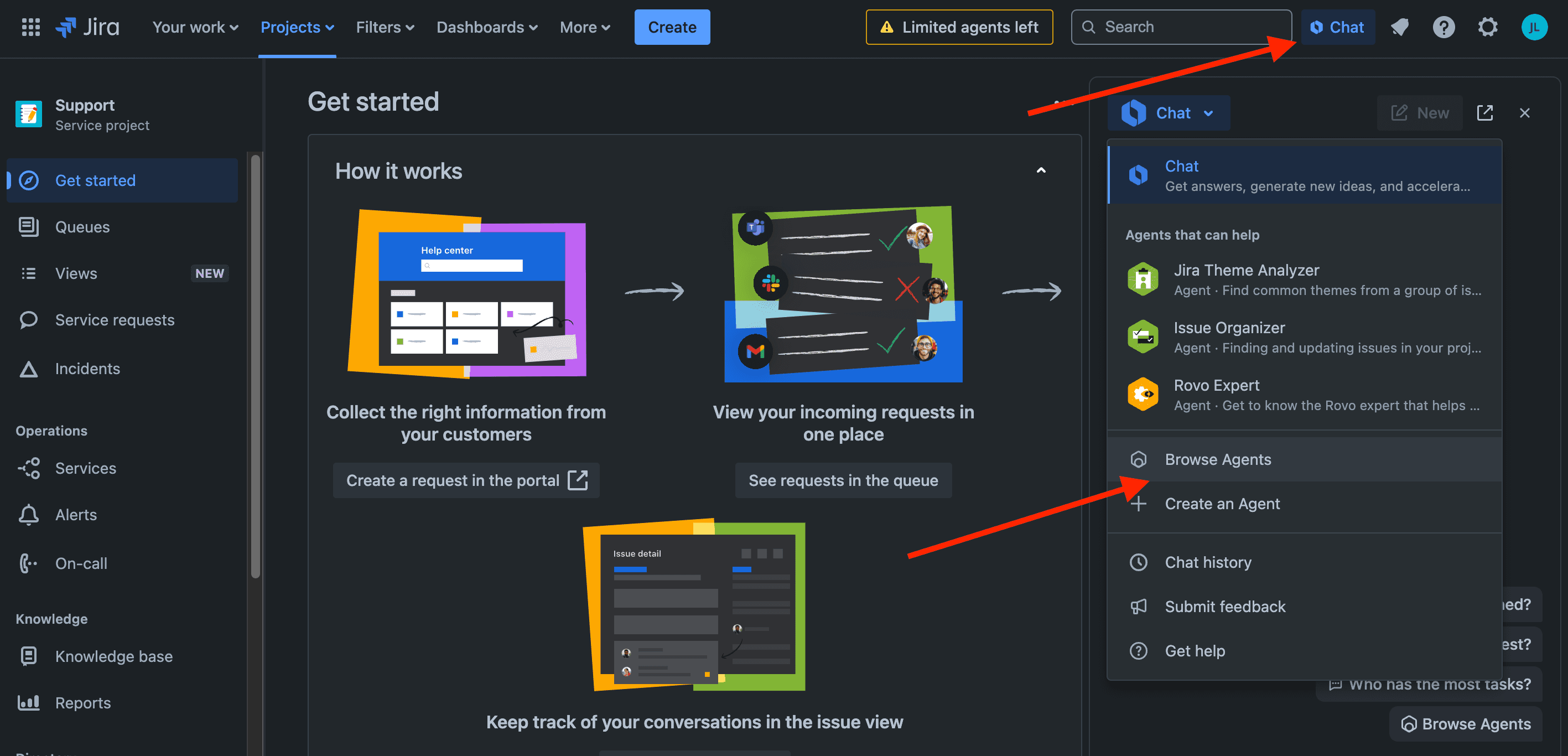Click the Queues sidebar icon
Image resolution: width=1568 pixels, height=756 pixels.
point(29,227)
